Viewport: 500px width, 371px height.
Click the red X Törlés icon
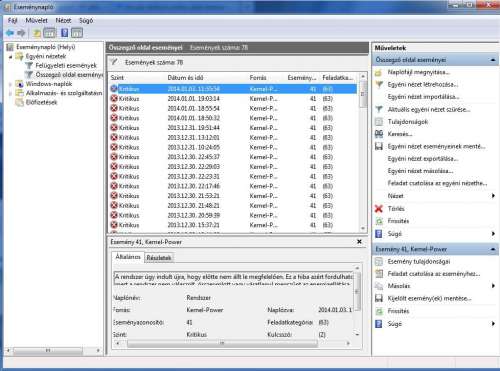pyautogui.click(x=379, y=209)
